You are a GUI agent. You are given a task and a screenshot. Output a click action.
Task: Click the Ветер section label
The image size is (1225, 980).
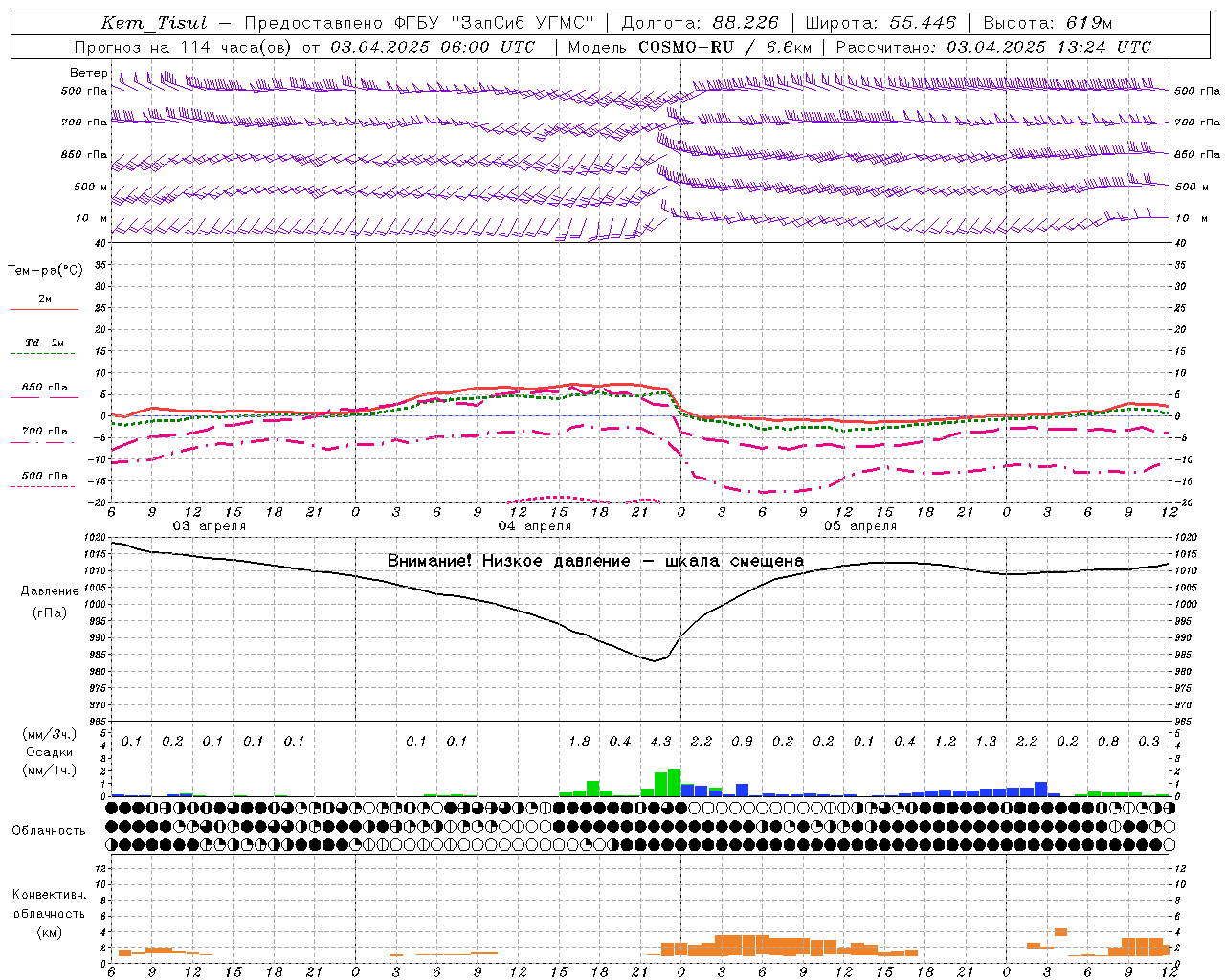click(88, 73)
